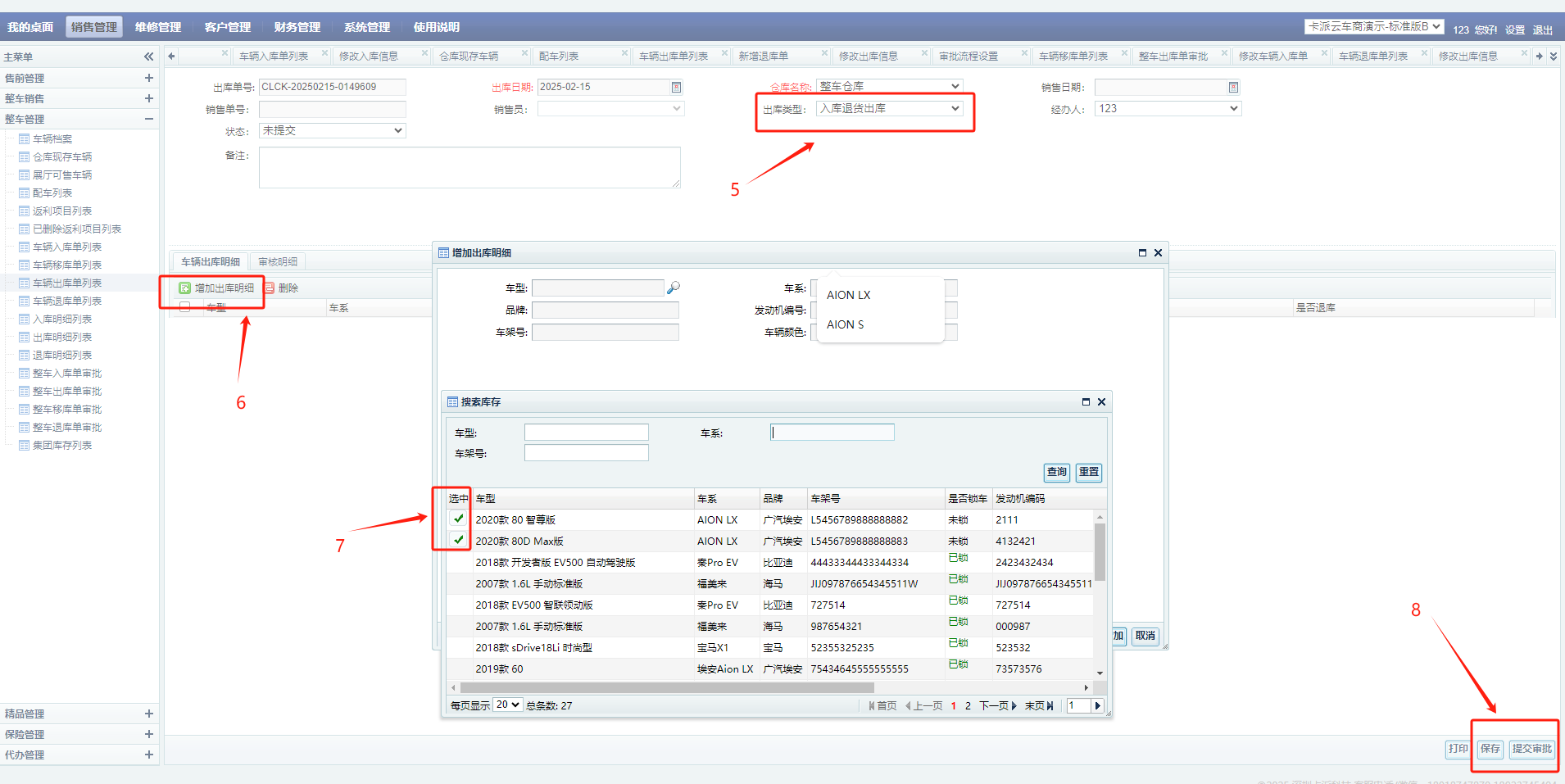Click the 增加出库明细 add icon

pos(185,288)
